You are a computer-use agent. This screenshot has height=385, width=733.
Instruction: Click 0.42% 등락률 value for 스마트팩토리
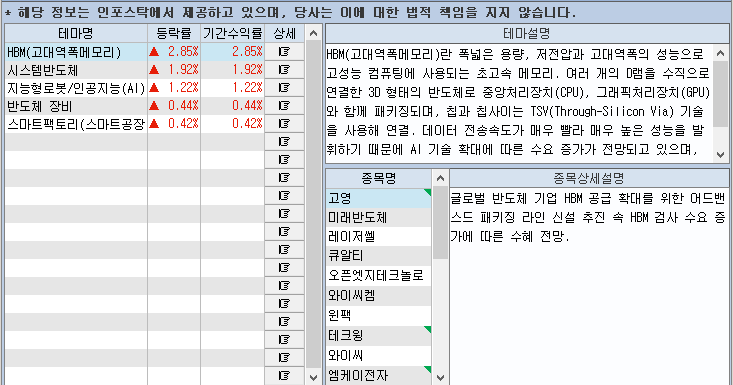click(183, 123)
